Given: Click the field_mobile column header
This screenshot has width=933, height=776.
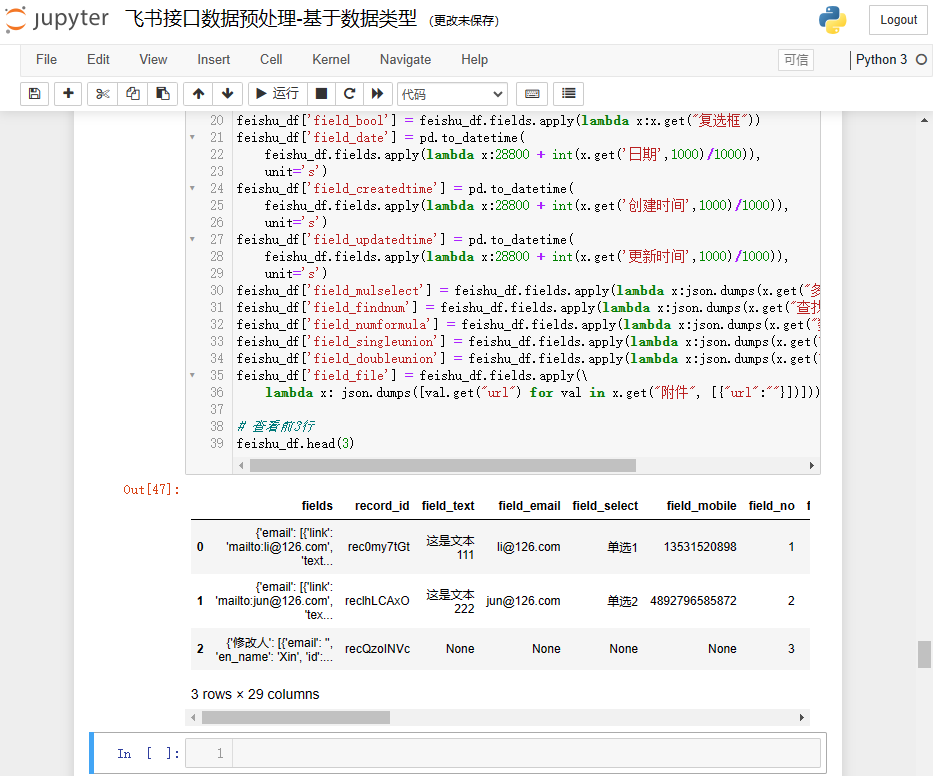Looking at the screenshot, I should coord(702,506).
